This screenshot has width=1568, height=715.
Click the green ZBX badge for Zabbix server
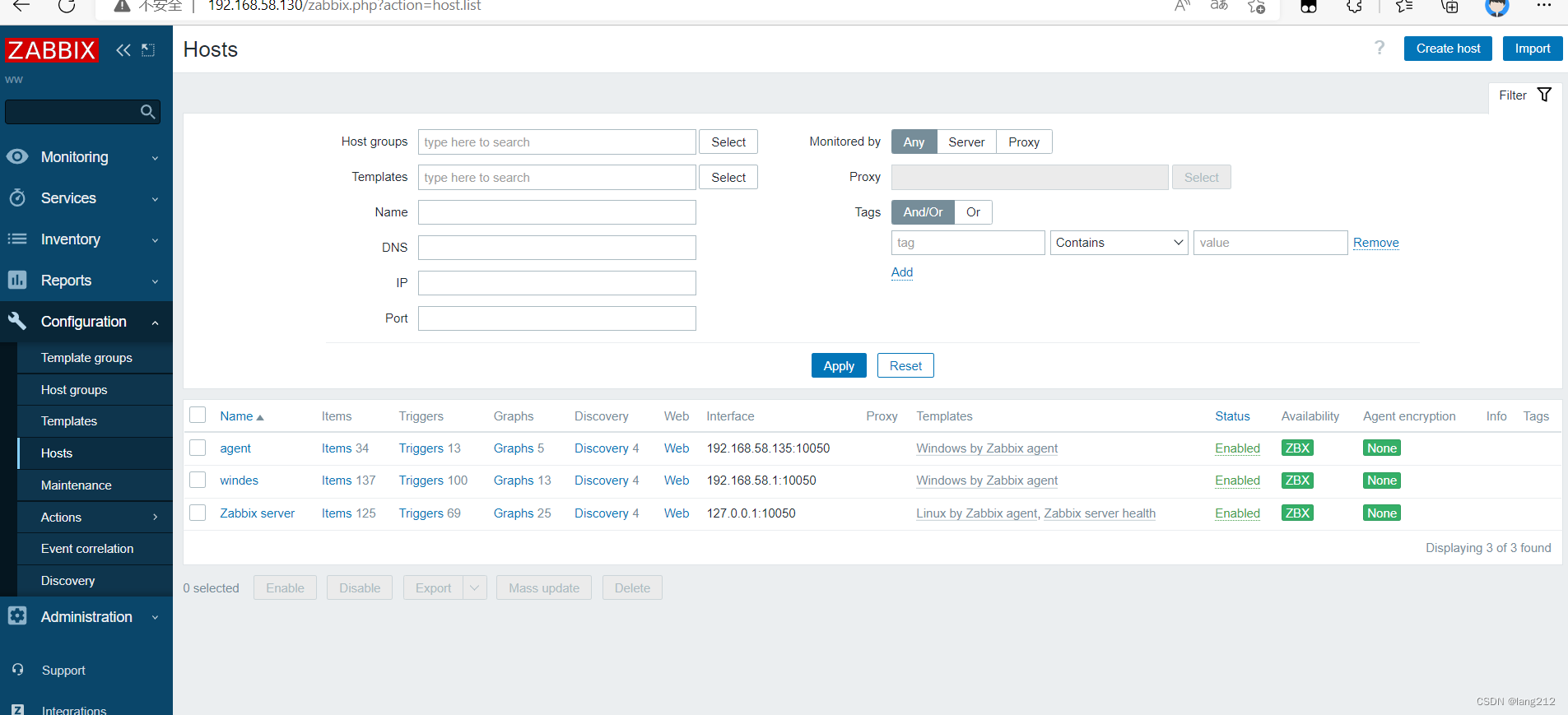1297,513
